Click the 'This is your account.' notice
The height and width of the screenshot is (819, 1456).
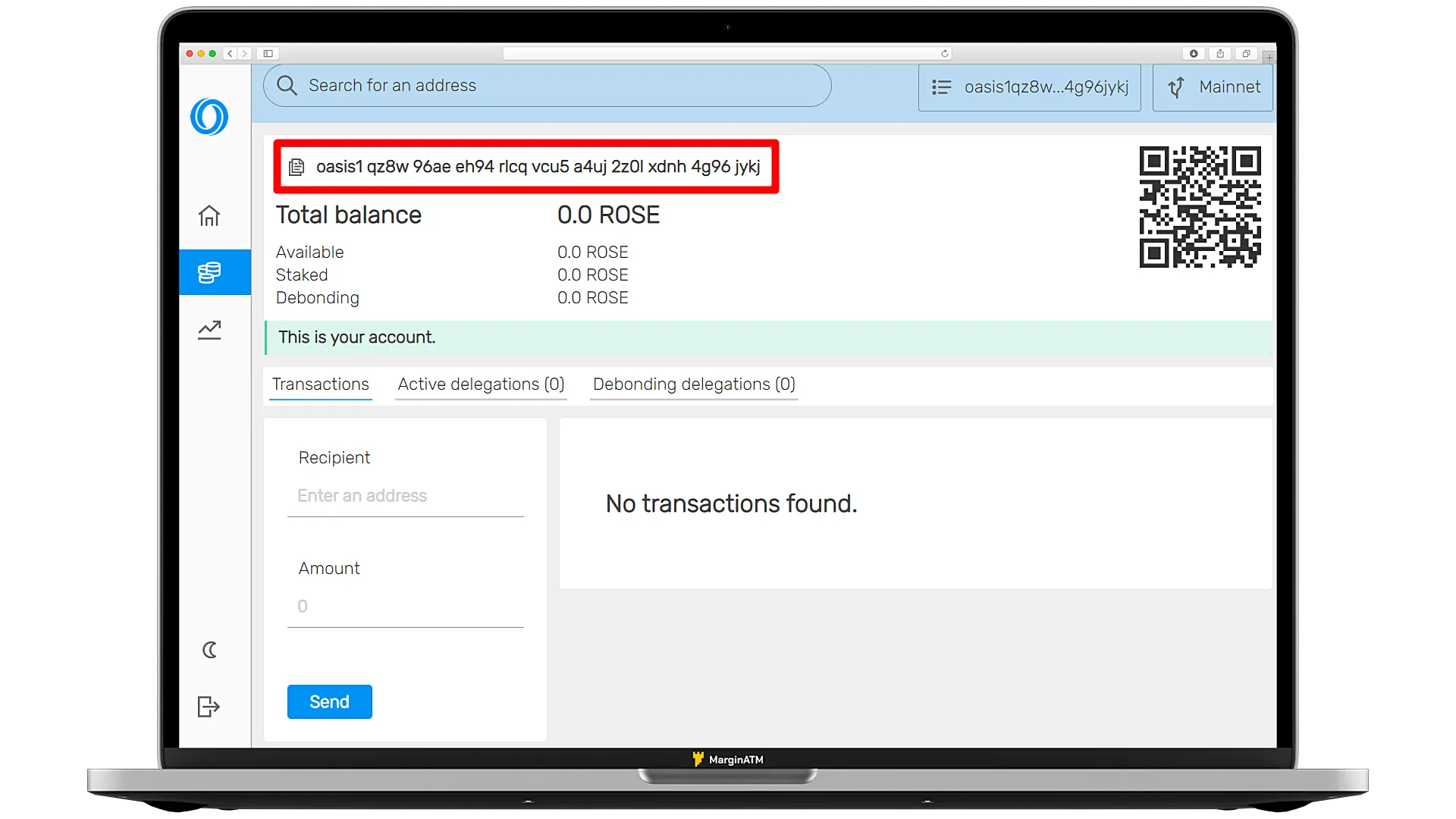click(x=769, y=337)
